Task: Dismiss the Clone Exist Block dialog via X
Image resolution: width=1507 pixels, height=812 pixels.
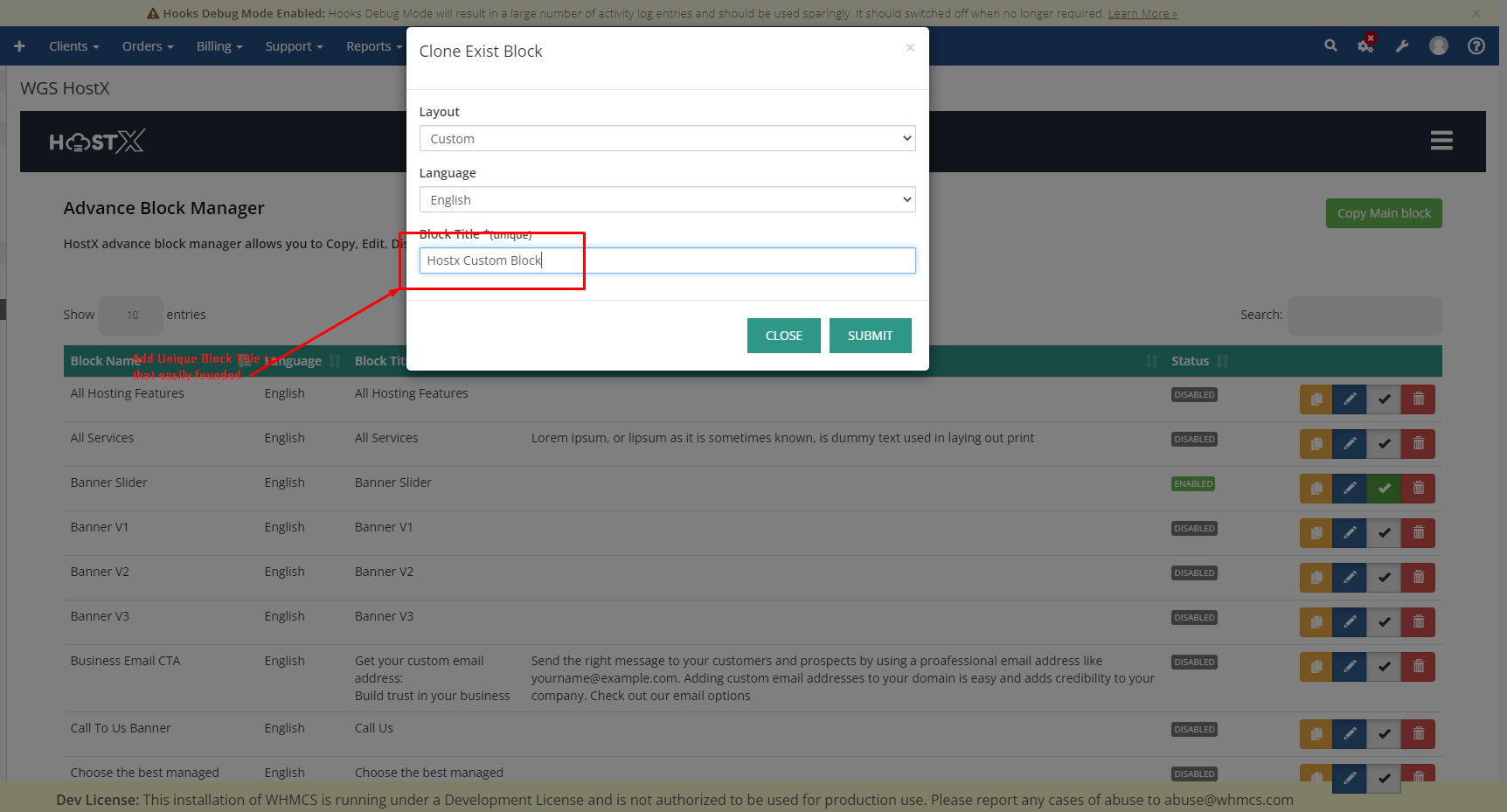Action: (910, 48)
